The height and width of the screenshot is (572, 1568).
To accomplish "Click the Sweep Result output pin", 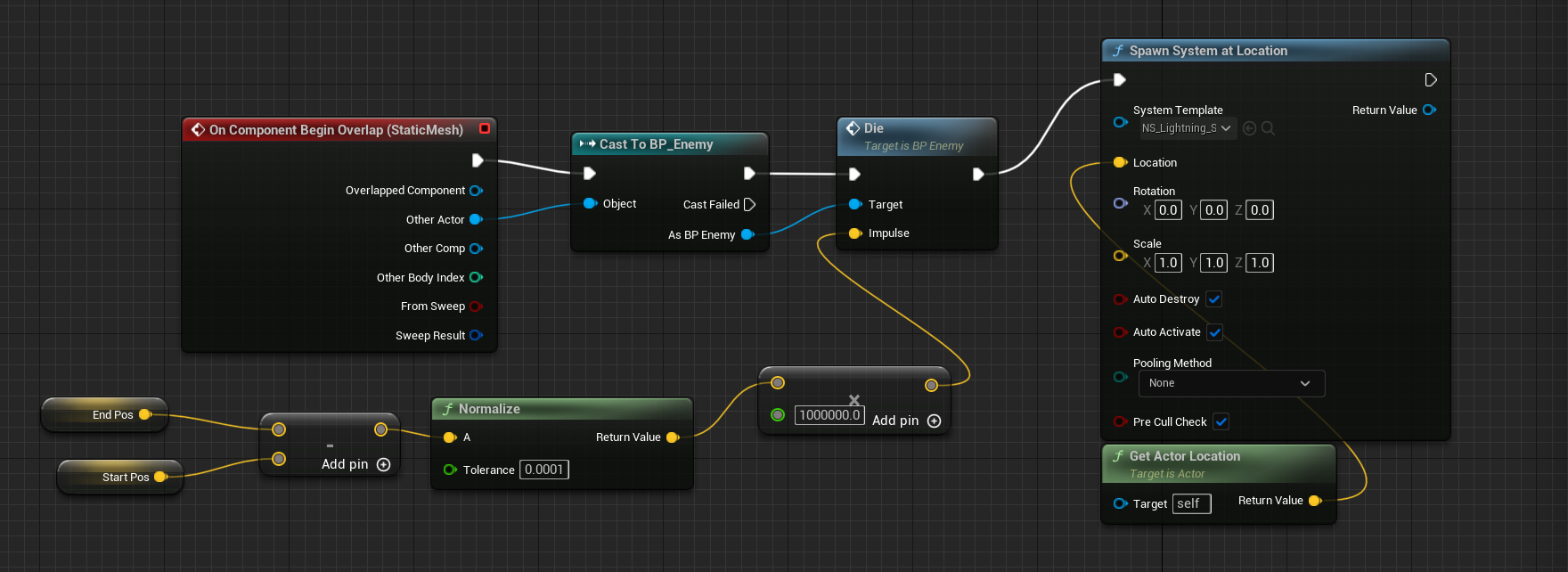I will (x=476, y=335).
